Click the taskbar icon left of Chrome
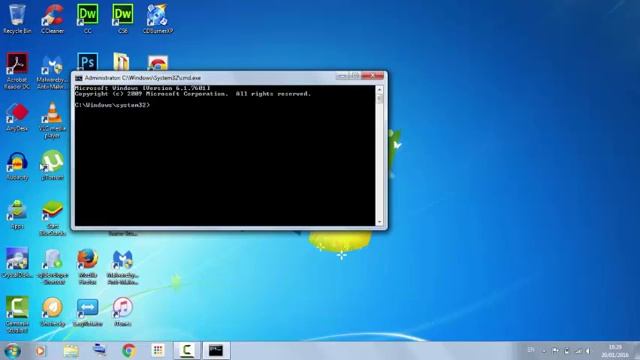This screenshot has height=360, width=640. pyautogui.click(x=99, y=351)
